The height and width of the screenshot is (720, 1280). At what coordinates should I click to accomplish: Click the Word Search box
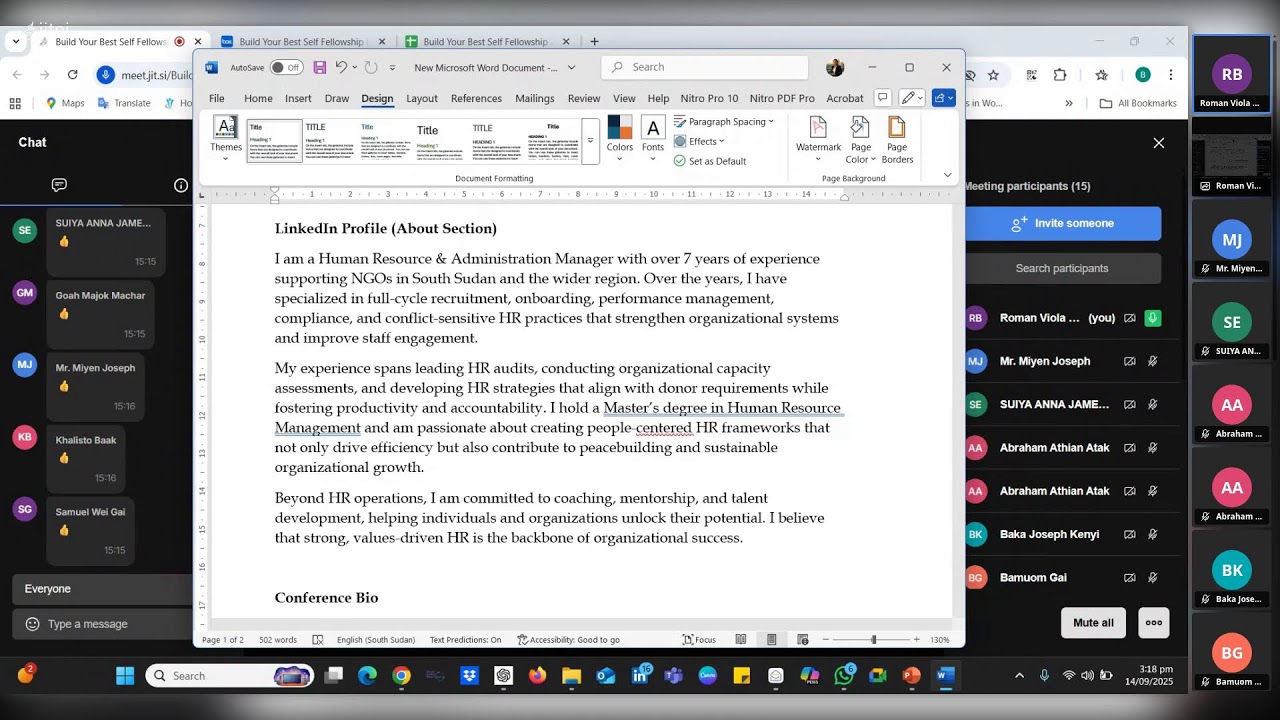pyautogui.click(x=705, y=67)
